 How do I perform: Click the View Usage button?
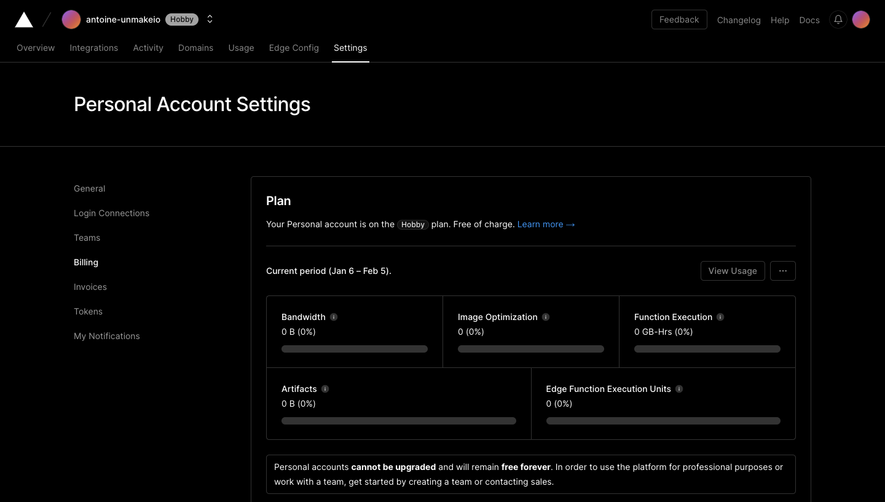click(x=733, y=271)
